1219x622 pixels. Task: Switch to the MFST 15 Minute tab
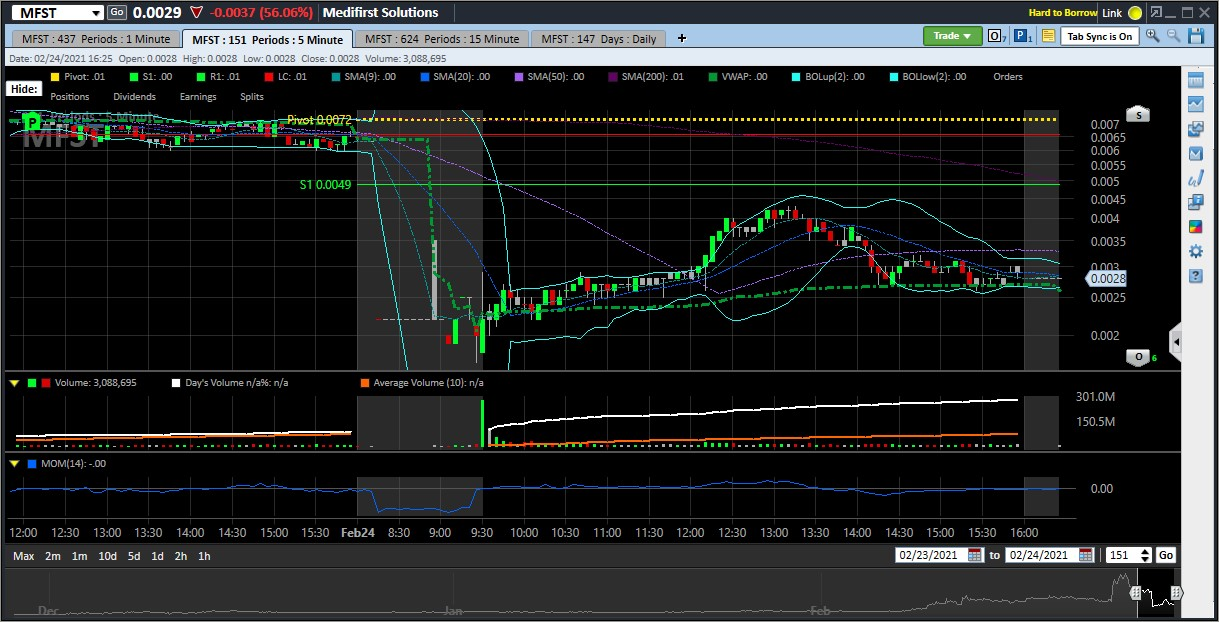point(441,39)
